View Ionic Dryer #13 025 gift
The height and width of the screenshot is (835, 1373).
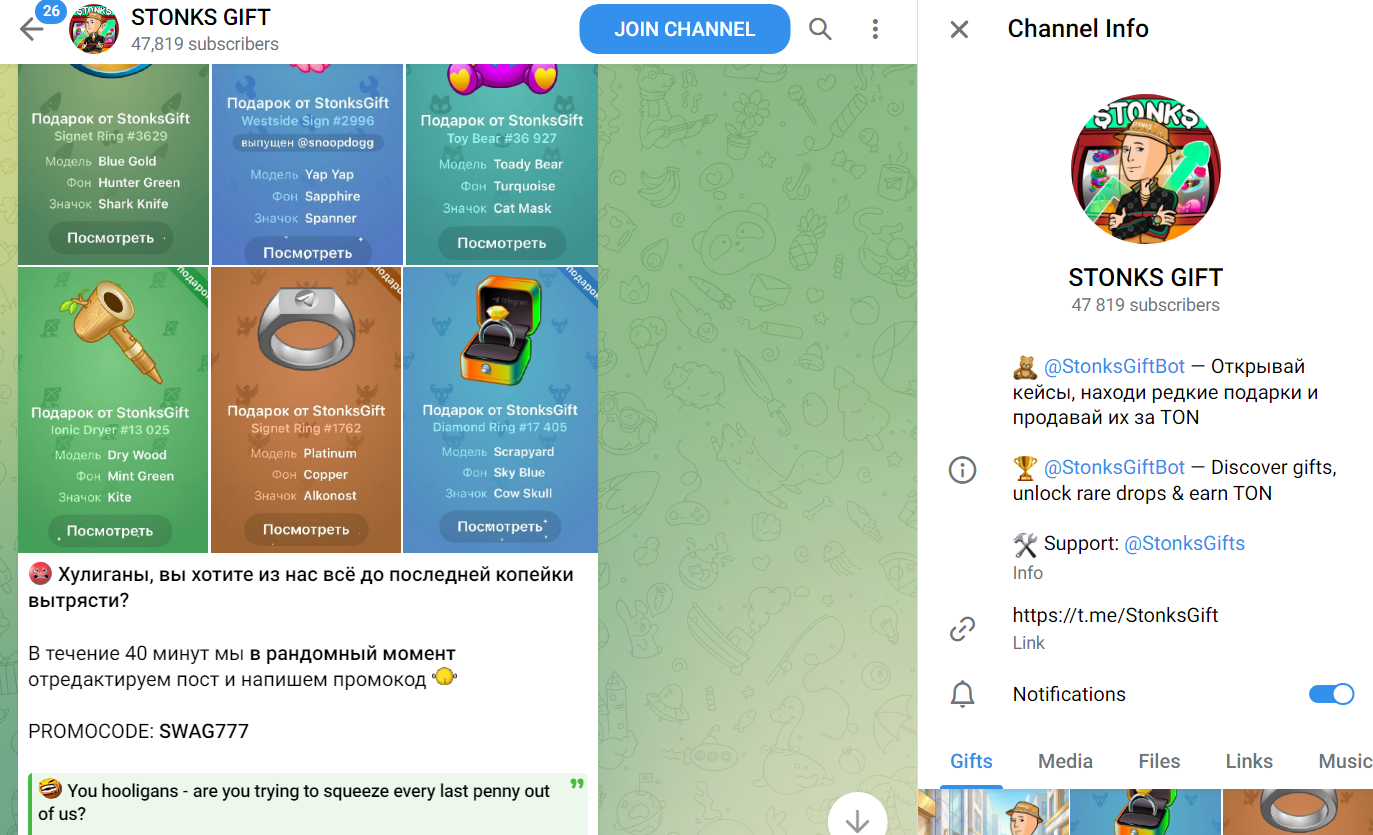(x=110, y=531)
